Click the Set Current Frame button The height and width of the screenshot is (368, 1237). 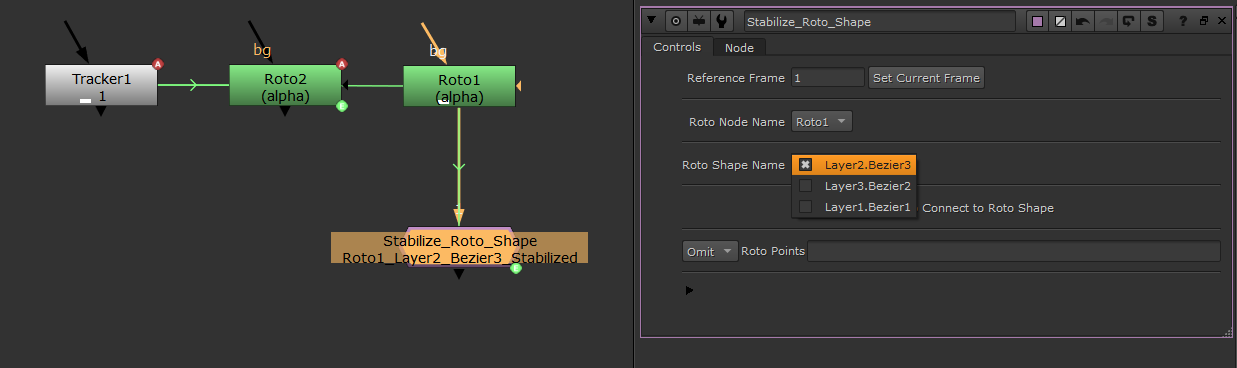click(x=926, y=78)
